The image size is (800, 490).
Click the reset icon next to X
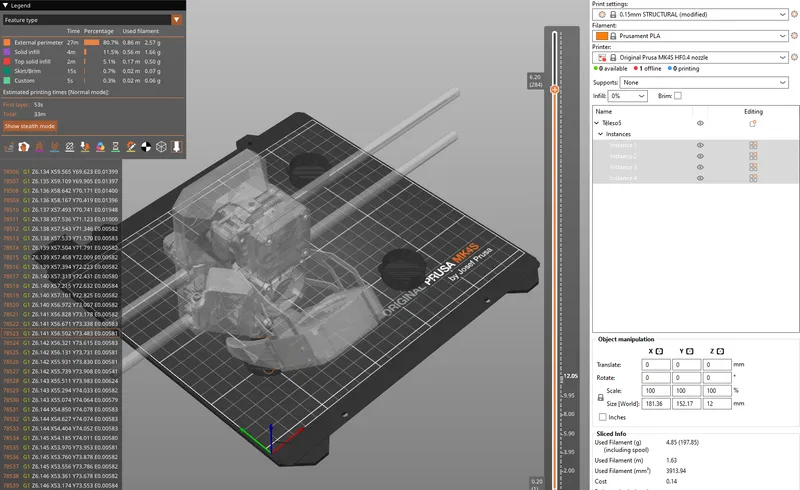[659, 351]
